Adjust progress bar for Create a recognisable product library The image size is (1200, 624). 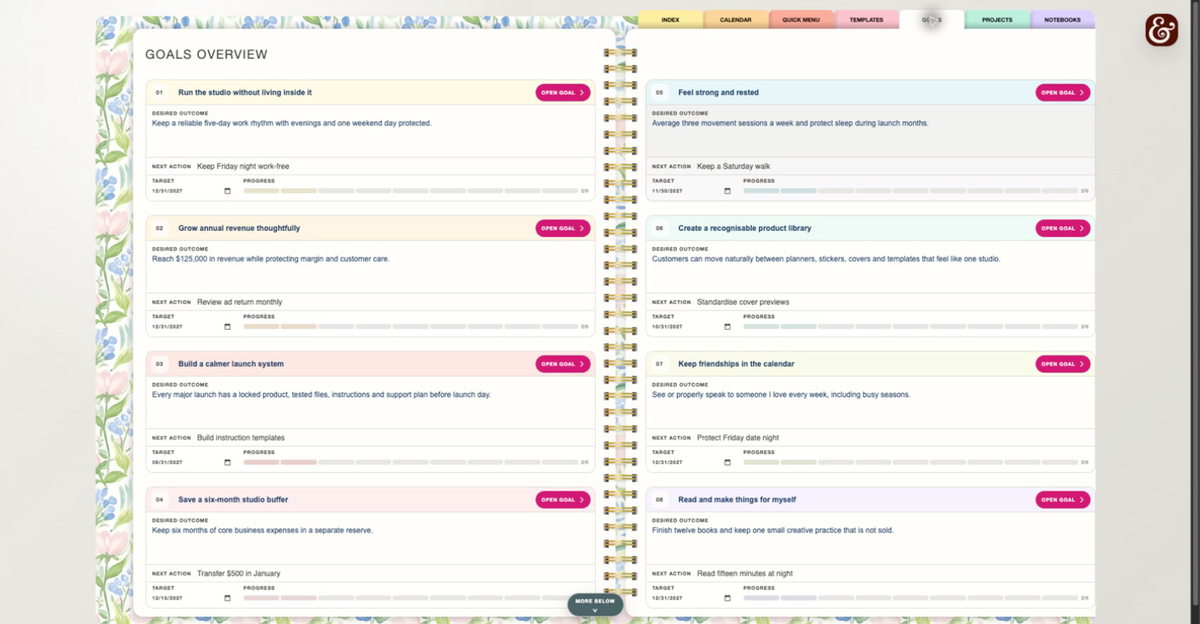click(910, 326)
